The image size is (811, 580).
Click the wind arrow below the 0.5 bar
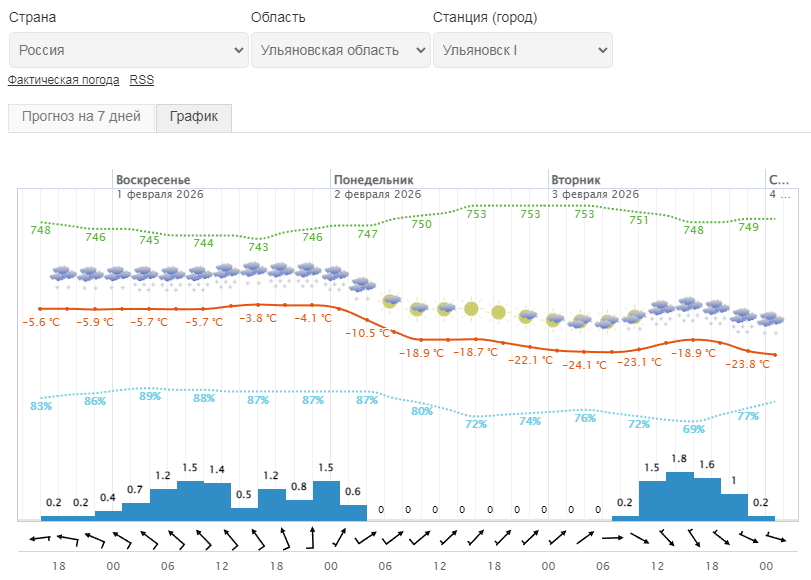pyautogui.click(x=244, y=539)
